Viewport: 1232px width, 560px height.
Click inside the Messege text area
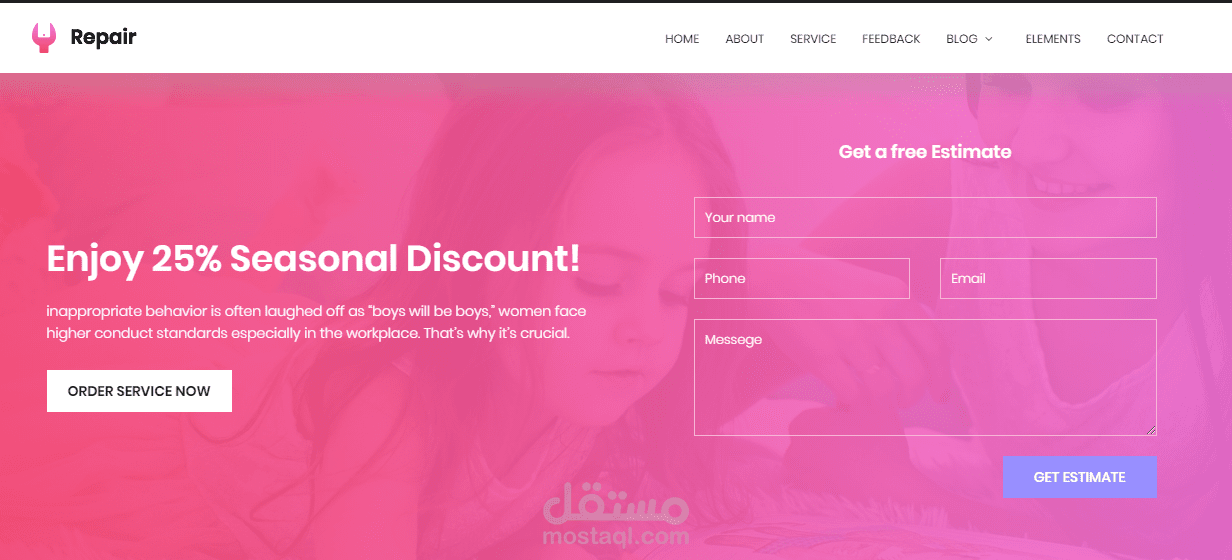pyautogui.click(x=925, y=377)
